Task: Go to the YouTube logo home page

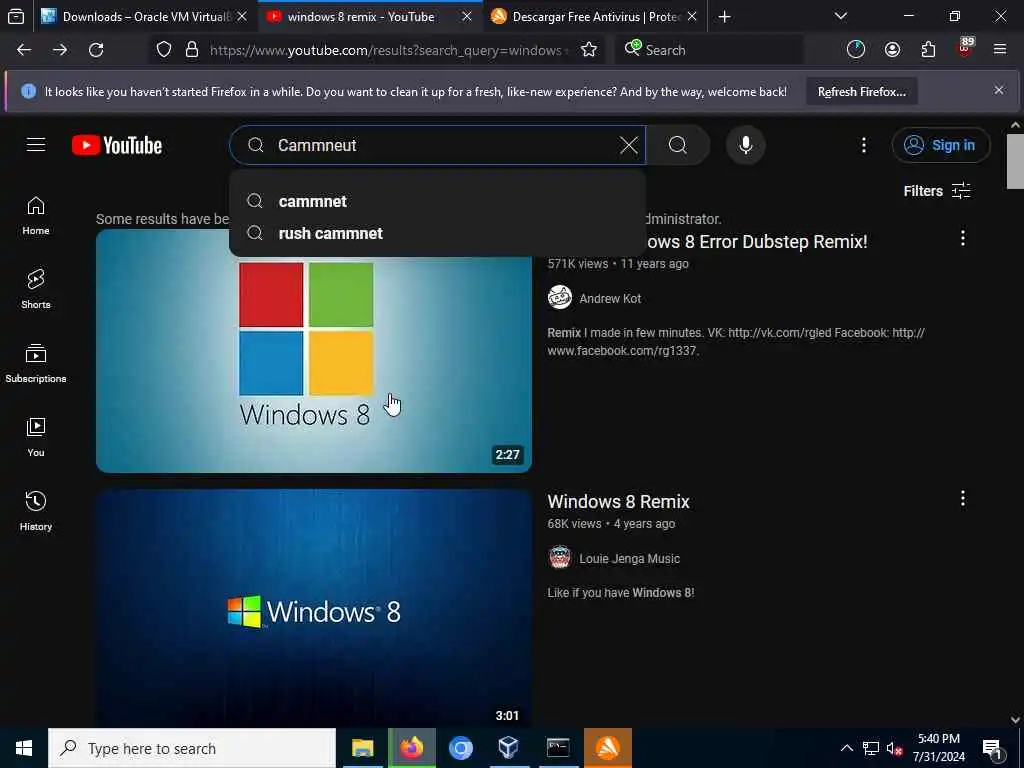Action: pyautogui.click(x=117, y=145)
